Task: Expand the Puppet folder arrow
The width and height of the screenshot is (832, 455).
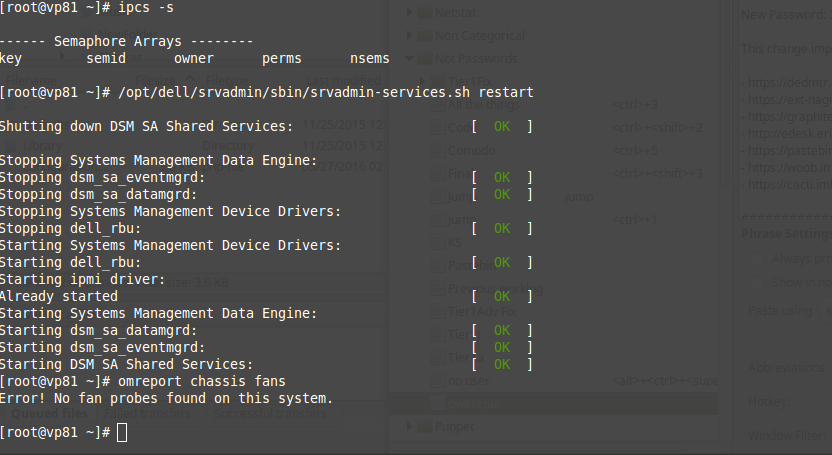Action: pos(408,427)
